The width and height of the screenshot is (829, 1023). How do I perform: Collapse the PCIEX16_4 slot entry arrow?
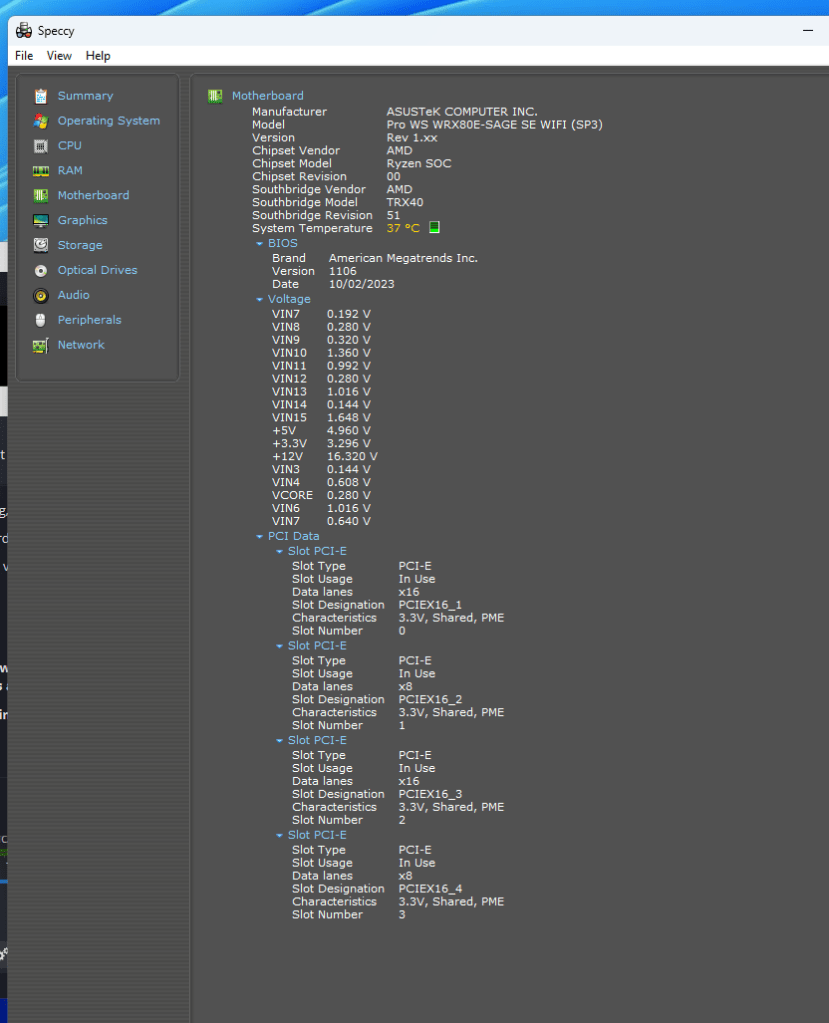pyautogui.click(x=279, y=835)
